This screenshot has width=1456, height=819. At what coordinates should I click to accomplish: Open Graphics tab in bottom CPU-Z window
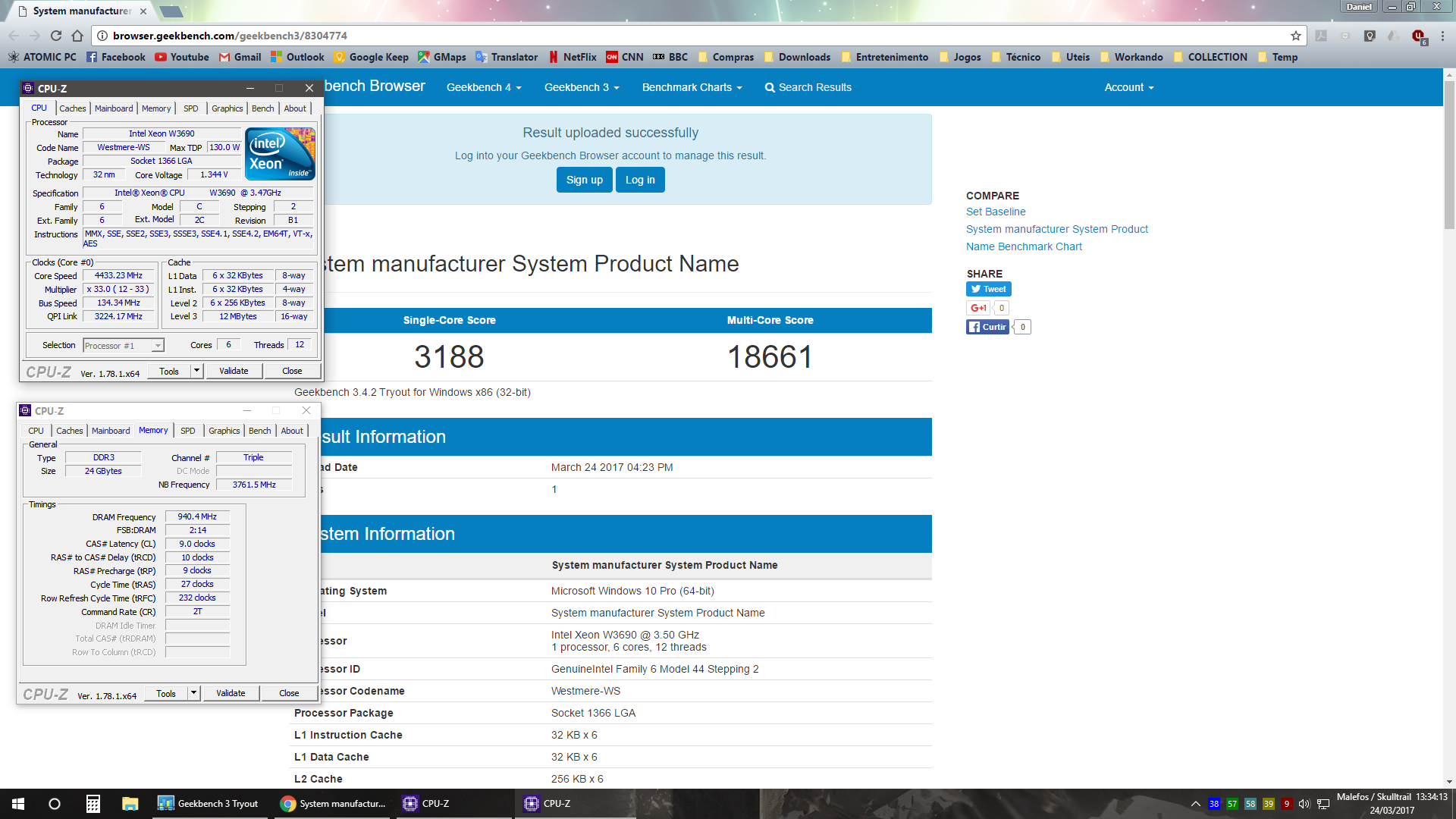coord(224,431)
